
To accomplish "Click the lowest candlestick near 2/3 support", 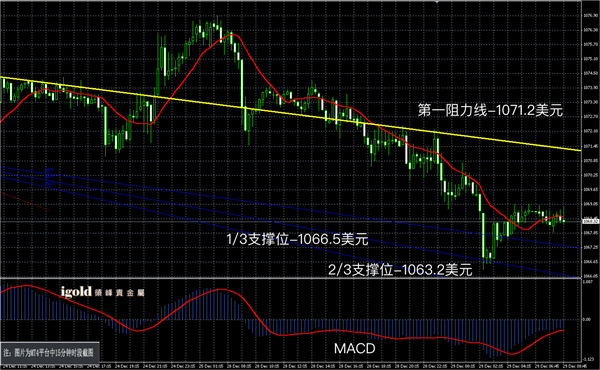I will point(484,242).
